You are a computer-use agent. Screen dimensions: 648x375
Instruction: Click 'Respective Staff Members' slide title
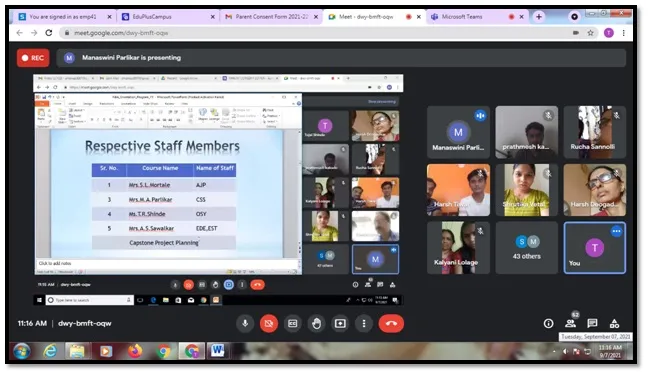coord(162,146)
